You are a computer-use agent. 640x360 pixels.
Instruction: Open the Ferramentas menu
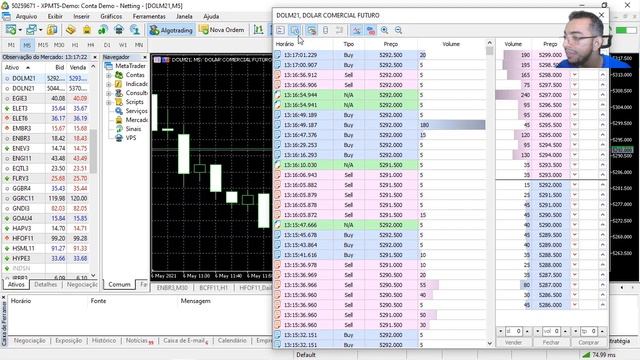tap(149, 16)
